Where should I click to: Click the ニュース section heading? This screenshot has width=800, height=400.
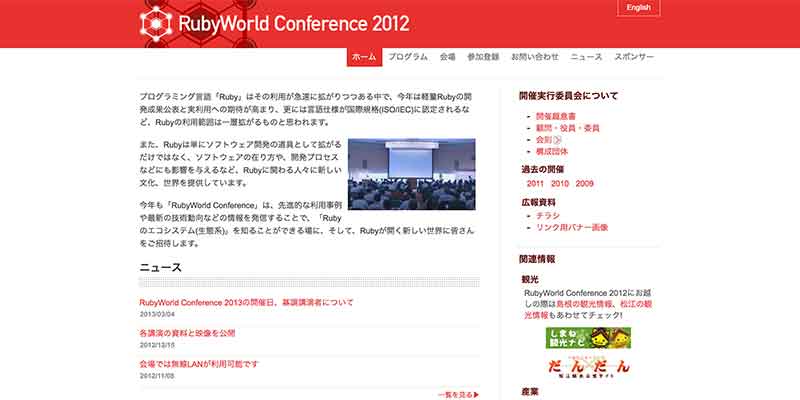[160, 267]
